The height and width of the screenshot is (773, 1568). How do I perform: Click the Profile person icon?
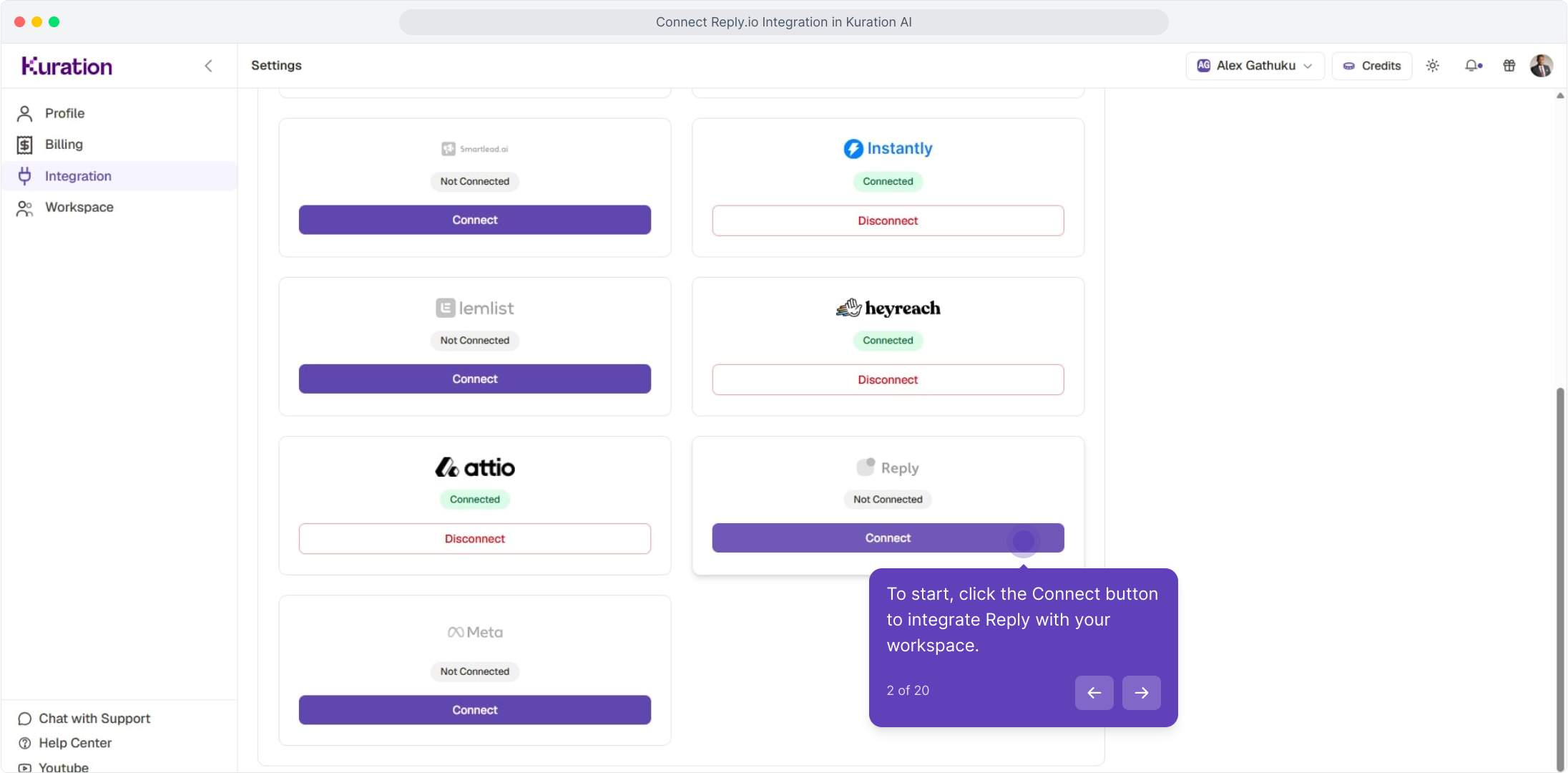coord(25,113)
